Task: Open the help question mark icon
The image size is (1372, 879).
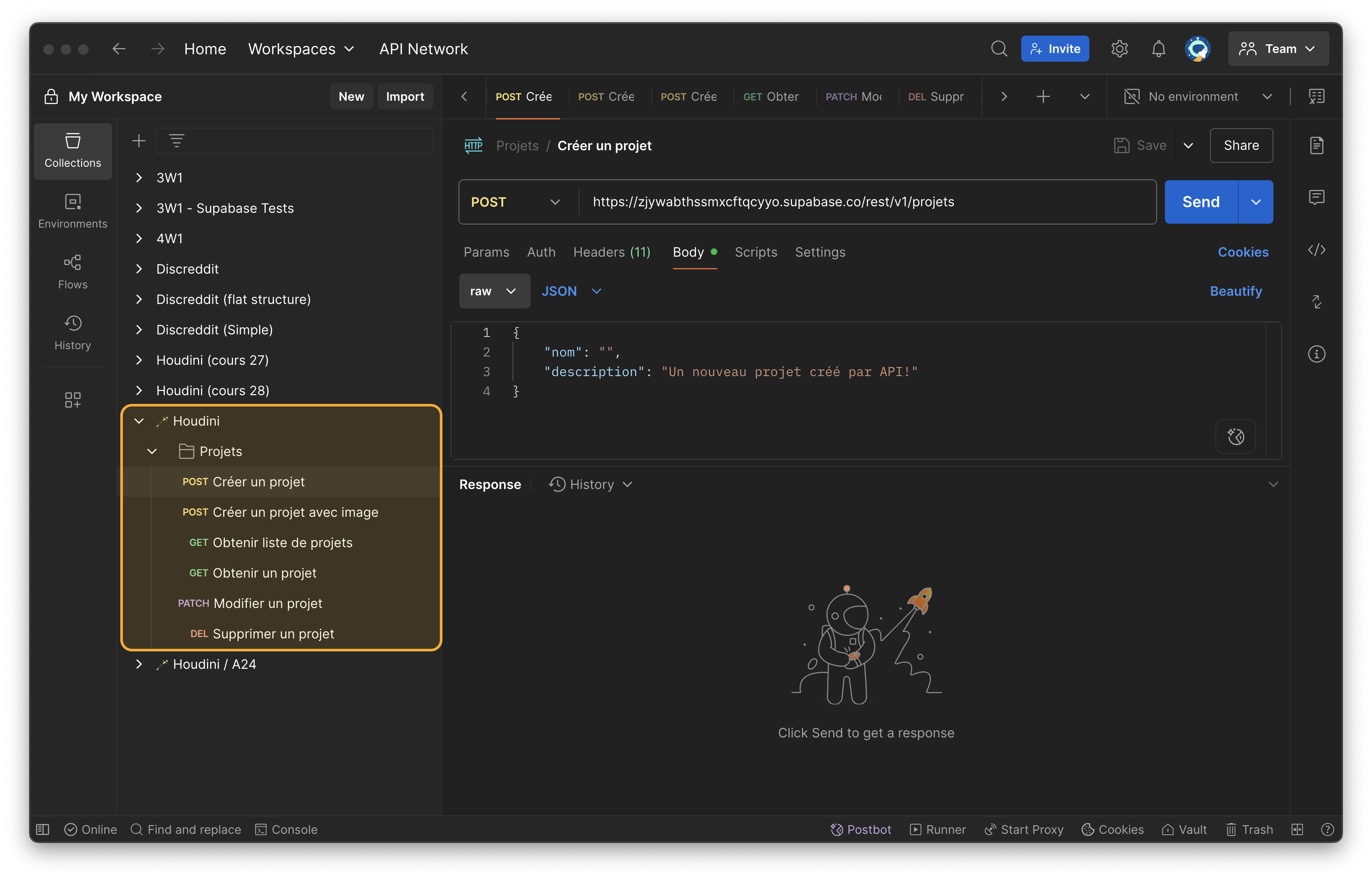Action: pos(1328,829)
